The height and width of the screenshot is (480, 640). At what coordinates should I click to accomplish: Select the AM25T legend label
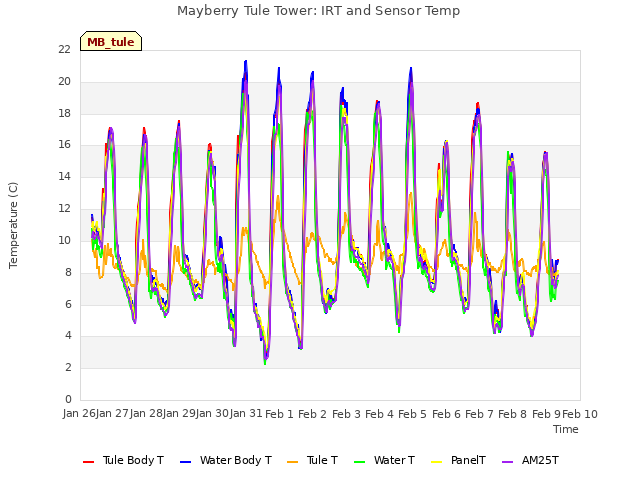[540, 460]
